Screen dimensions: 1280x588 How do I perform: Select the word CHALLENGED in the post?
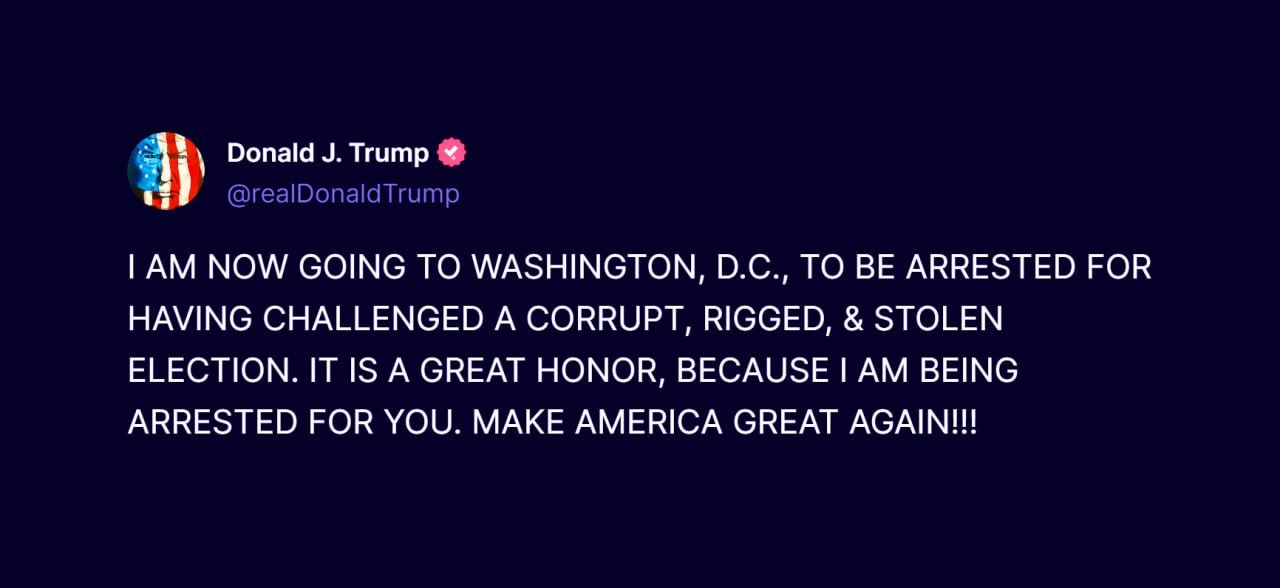click(x=371, y=319)
